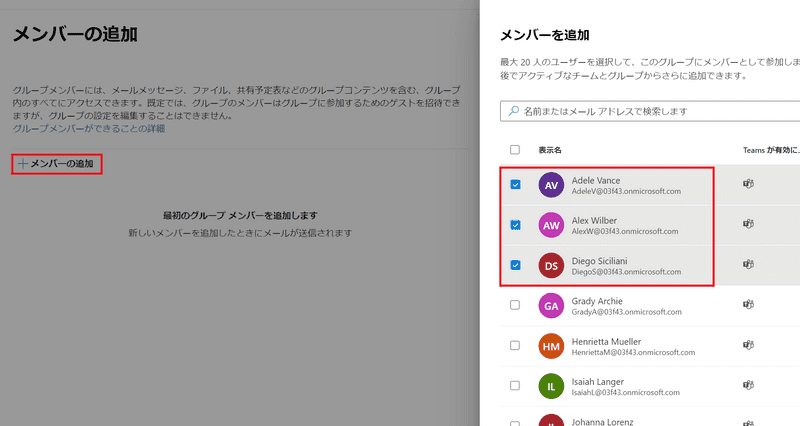Uncheck the Alex Wilber checkbox
The width and height of the screenshot is (800, 426).
coord(515,225)
